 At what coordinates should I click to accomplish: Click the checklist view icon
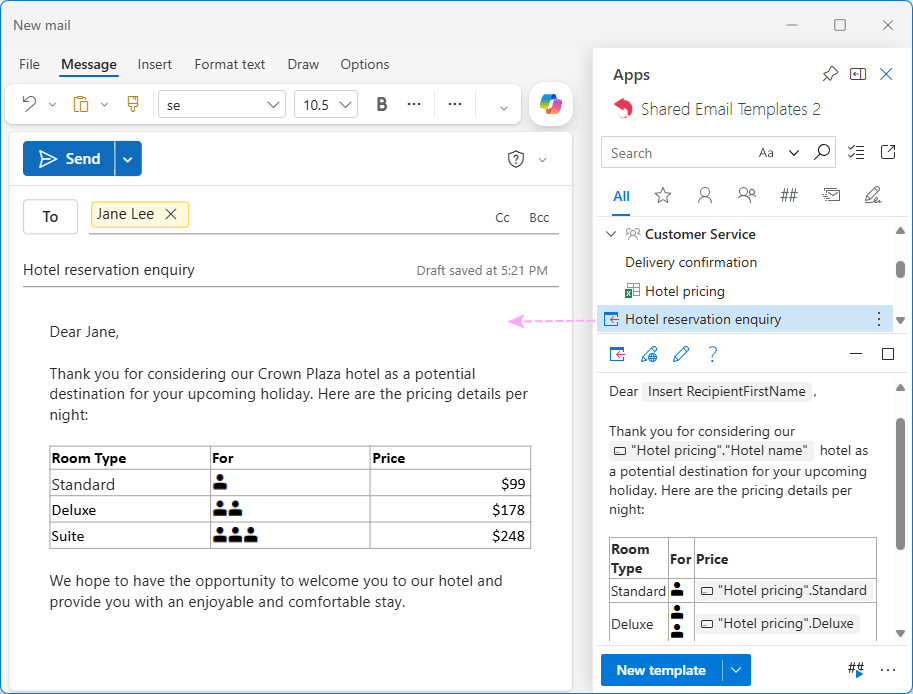855,152
